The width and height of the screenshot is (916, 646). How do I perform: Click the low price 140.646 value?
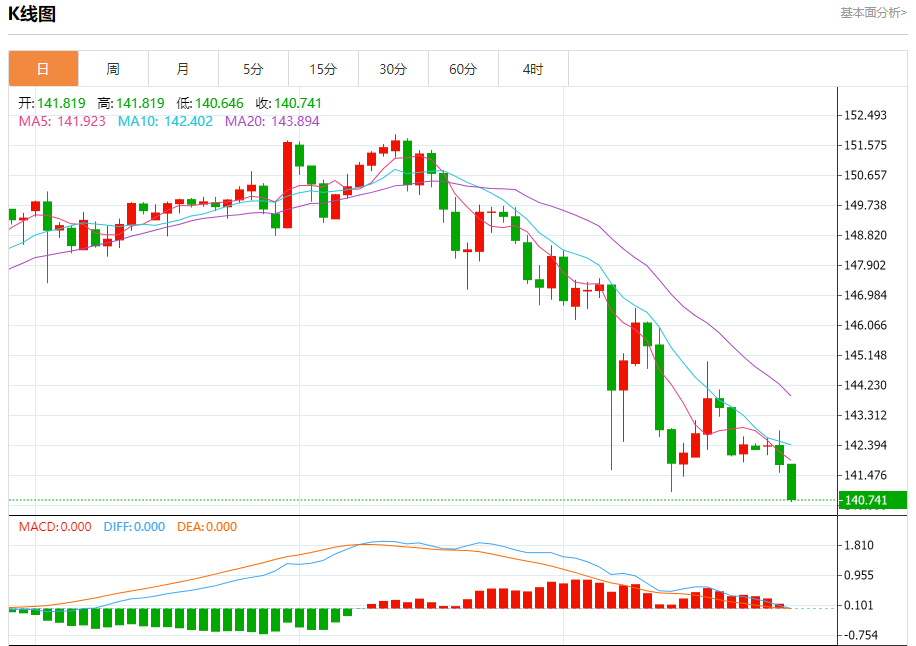(x=219, y=103)
